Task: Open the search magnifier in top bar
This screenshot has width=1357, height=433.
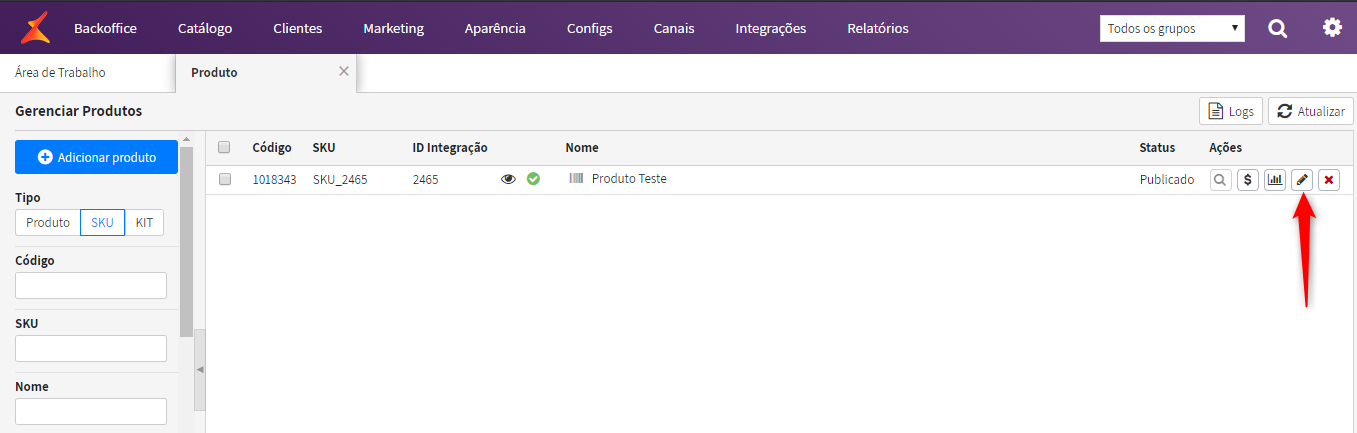Action: pos(1278,28)
